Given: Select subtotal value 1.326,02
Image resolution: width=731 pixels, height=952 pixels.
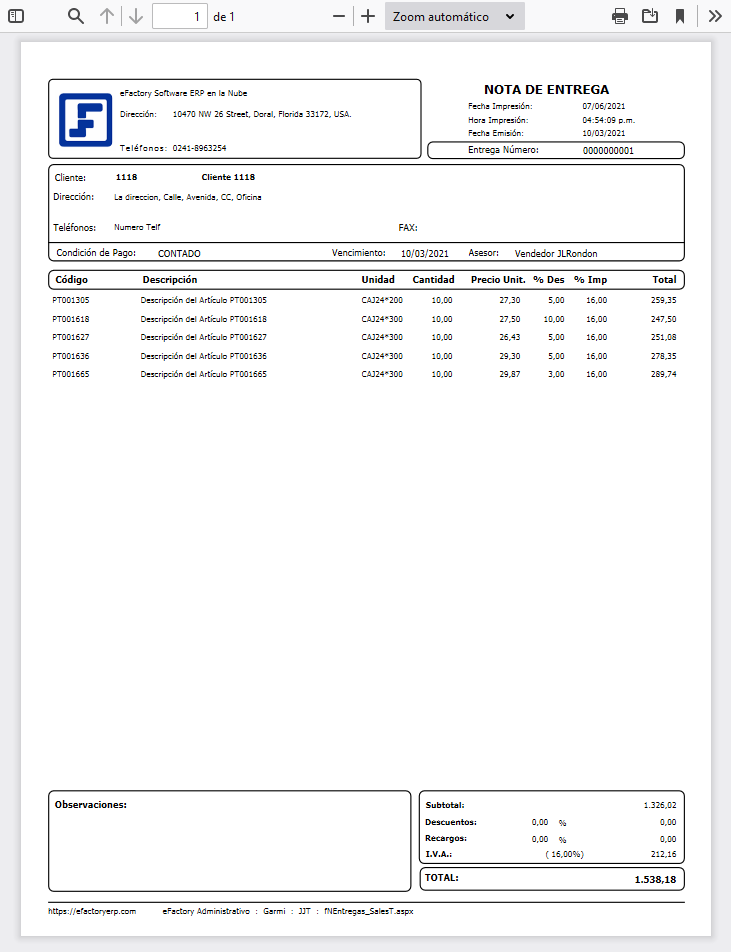Looking at the screenshot, I should (x=660, y=806).
